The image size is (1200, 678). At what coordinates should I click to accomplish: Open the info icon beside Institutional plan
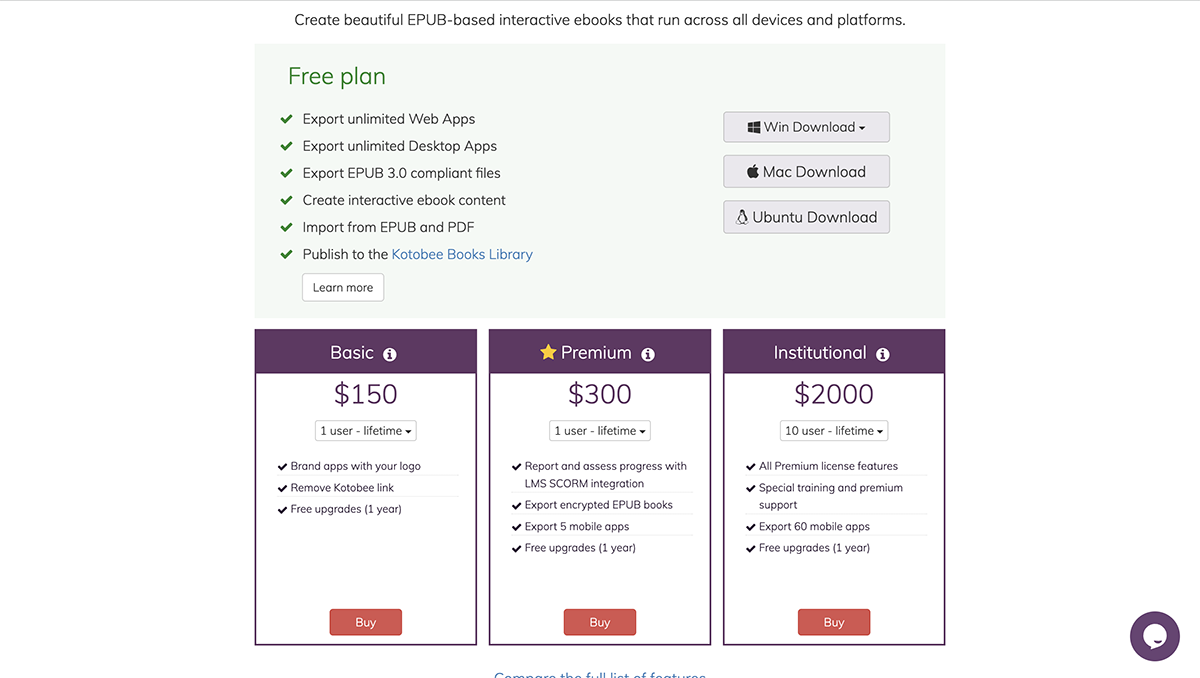[x=883, y=353]
